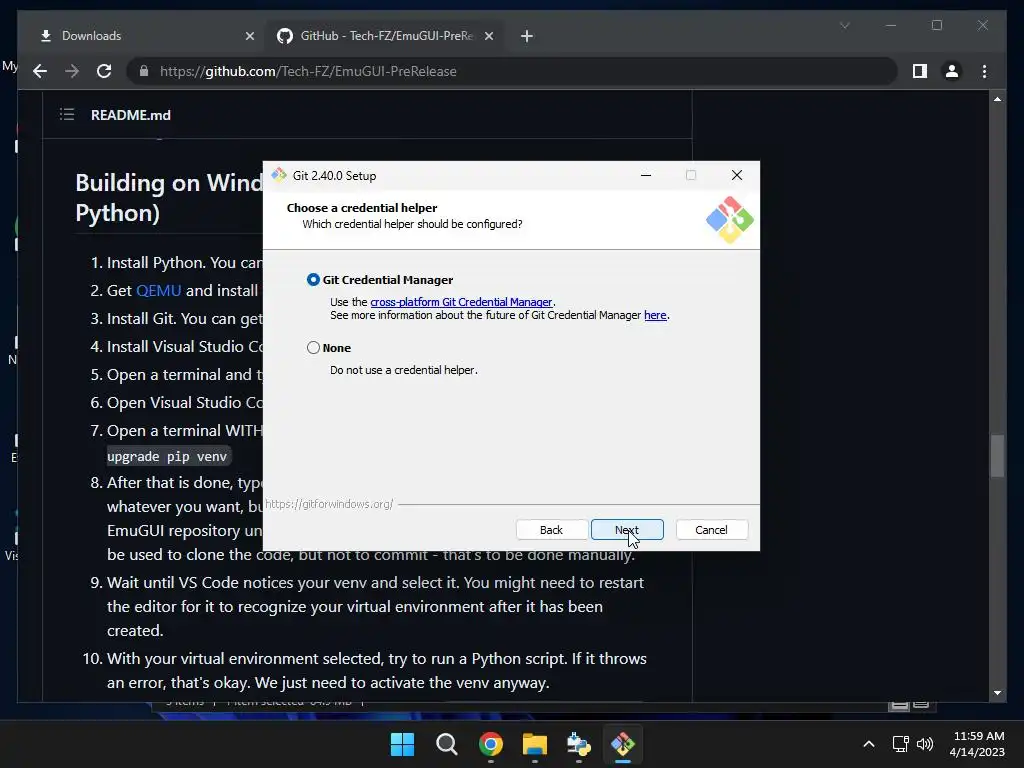The width and height of the screenshot is (1024, 768).
Task: Open the network status tray icon
Action: pyautogui.click(x=901, y=744)
